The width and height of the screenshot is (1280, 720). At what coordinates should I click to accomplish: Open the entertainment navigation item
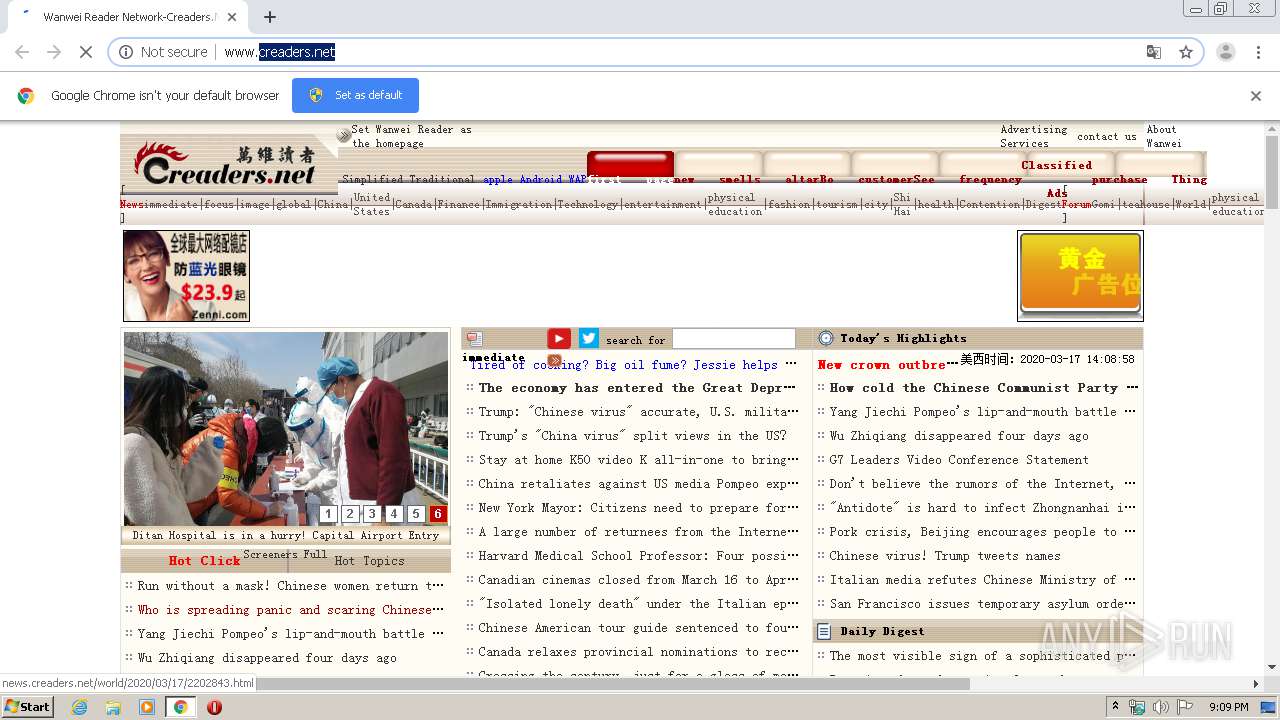pos(663,204)
